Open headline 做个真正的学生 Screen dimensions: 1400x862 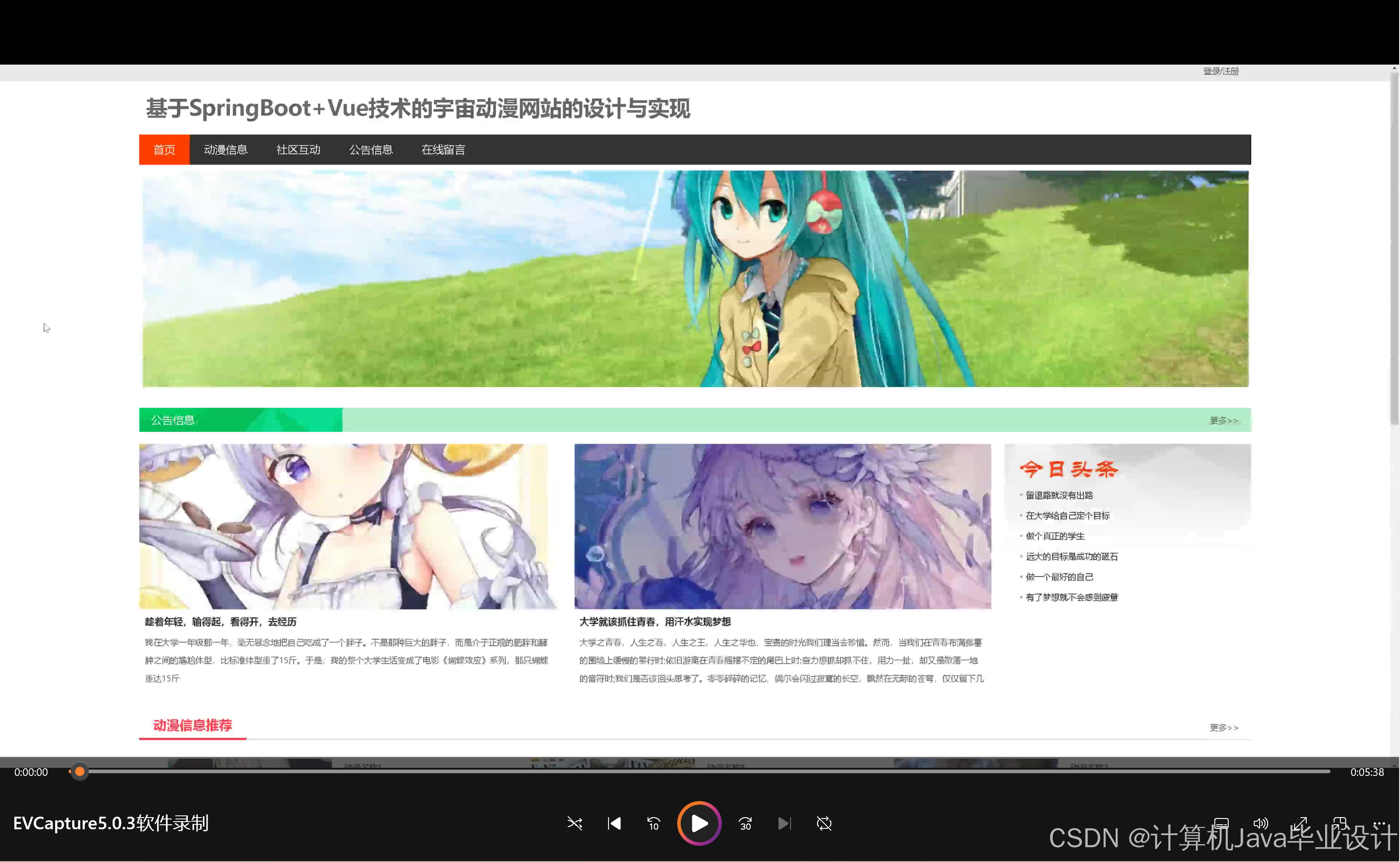tap(1055, 536)
